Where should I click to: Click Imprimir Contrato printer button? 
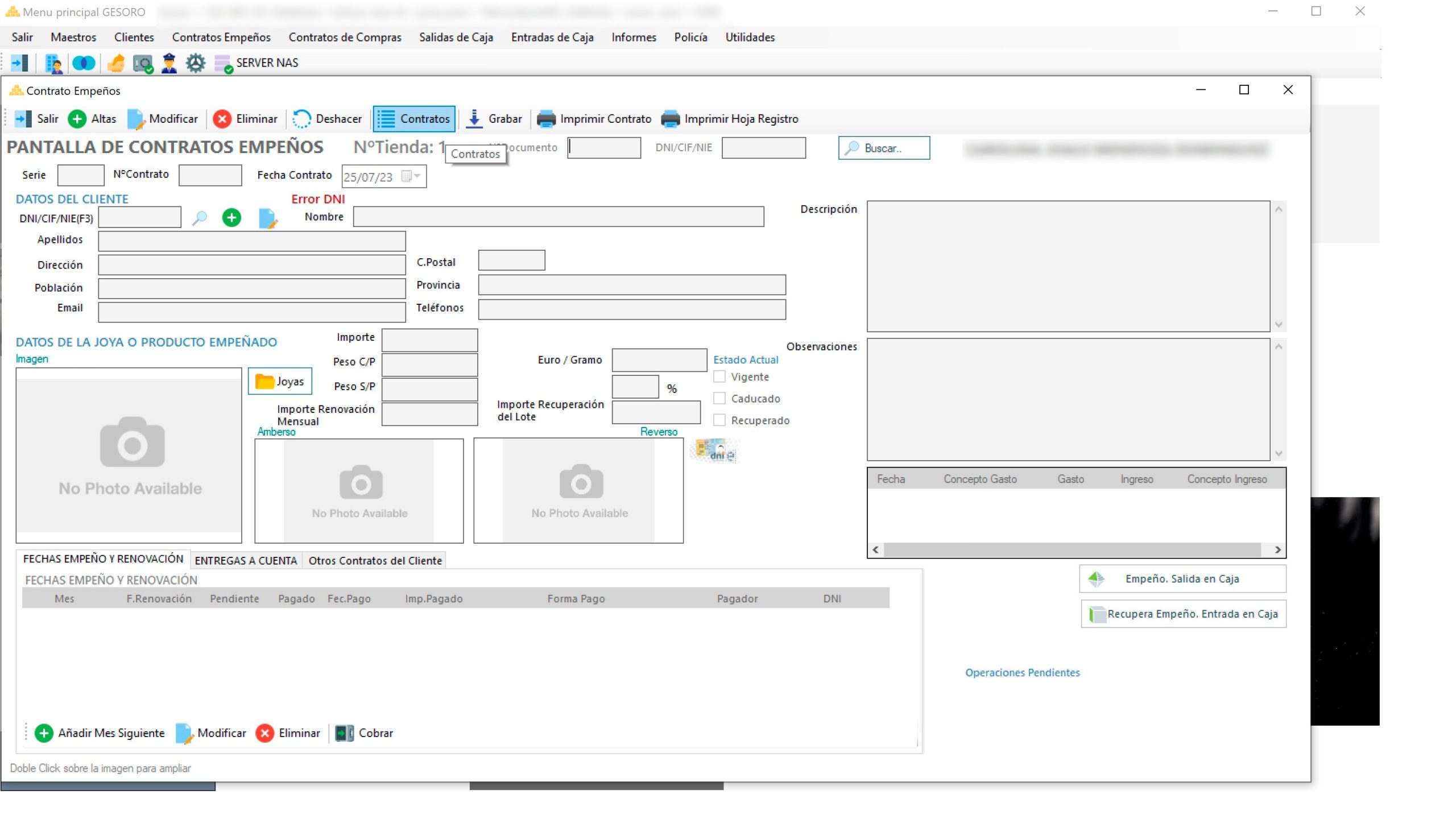tap(594, 119)
